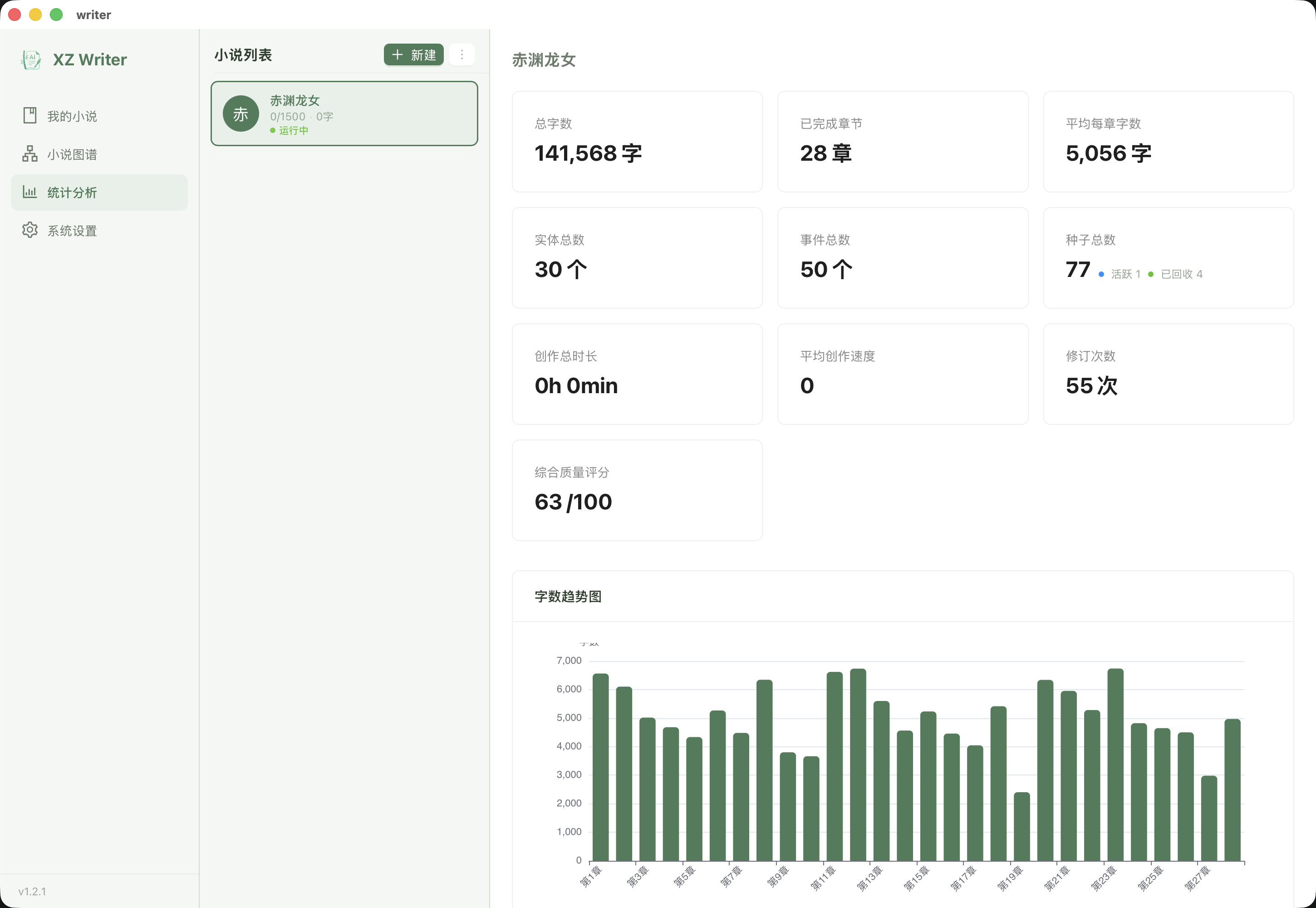This screenshot has width=1316, height=908.
Task: Click the 已回收 4 legend label
Action: [x=1182, y=274]
